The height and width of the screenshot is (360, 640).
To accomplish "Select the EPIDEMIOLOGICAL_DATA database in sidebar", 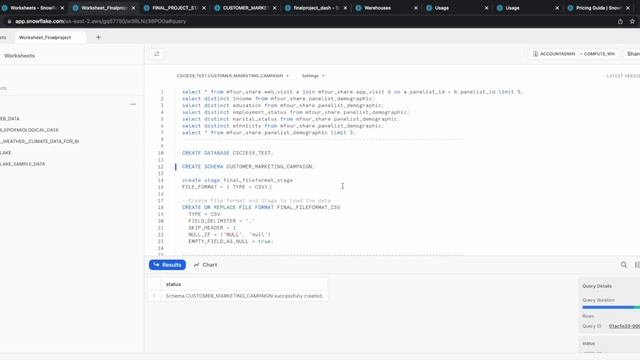I will (x=29, y=130).
